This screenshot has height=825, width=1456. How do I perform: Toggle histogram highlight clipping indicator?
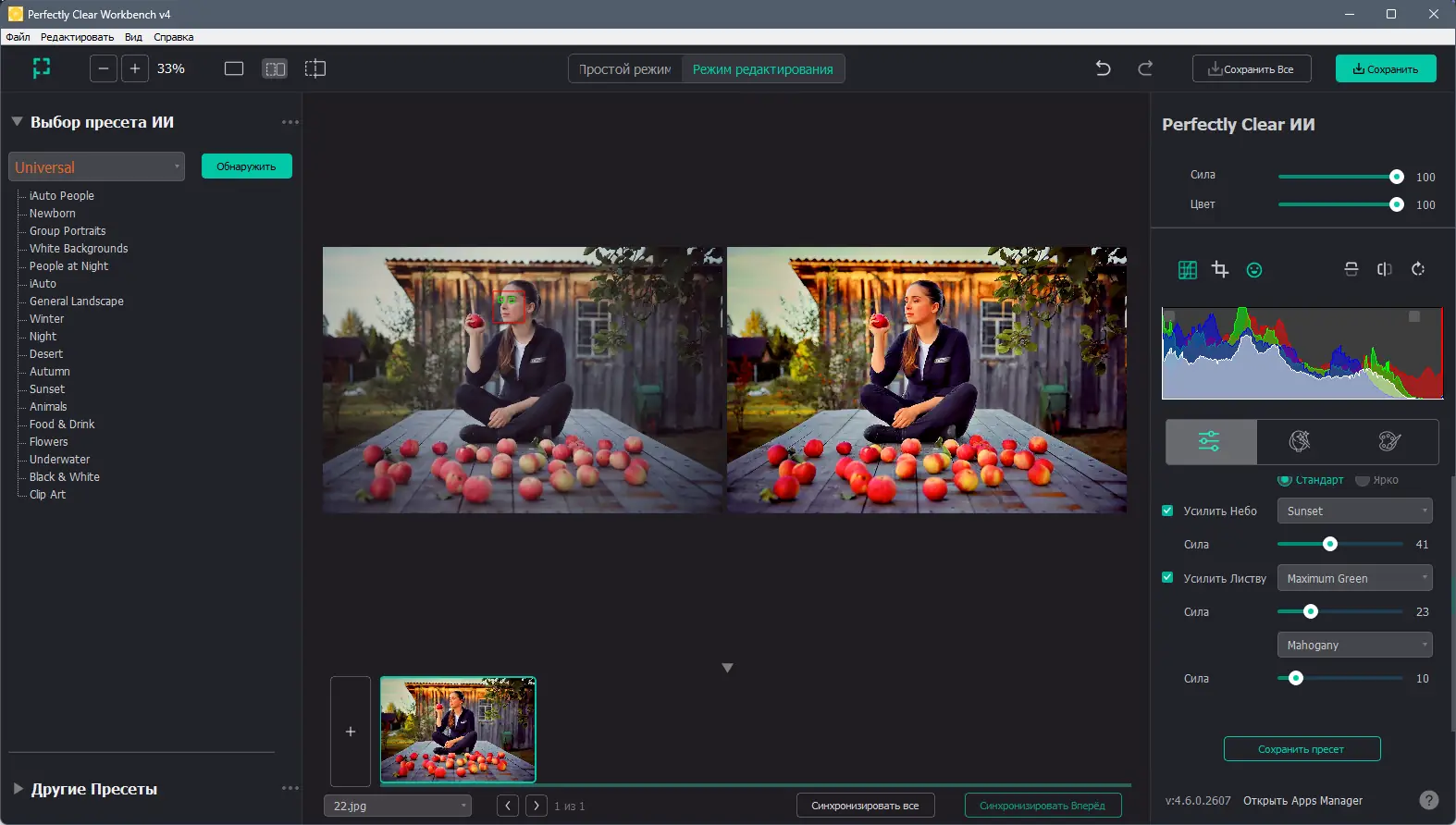[1414, 316]
